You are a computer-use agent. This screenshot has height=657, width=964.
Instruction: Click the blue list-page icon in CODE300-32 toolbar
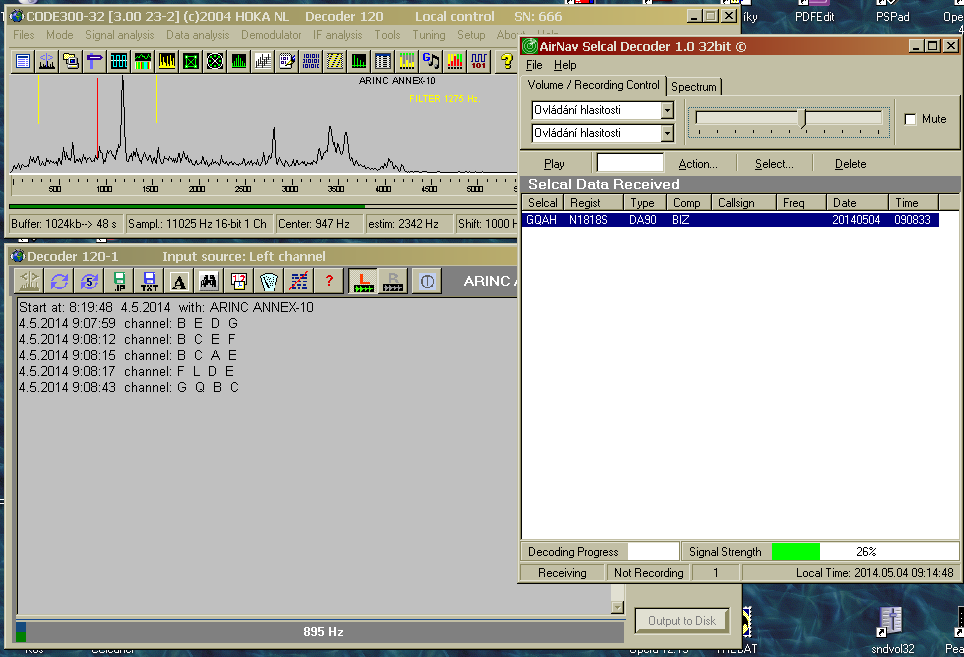pyautogui.click(x=23, y=61)
